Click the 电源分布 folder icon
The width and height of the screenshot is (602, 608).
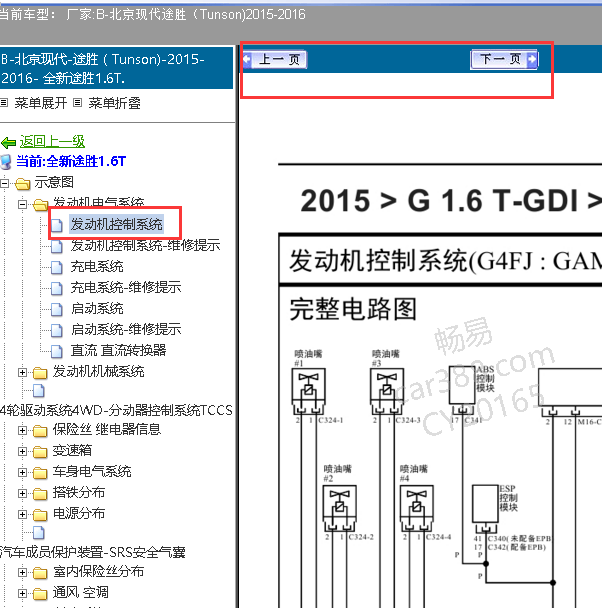pos(40,515)
